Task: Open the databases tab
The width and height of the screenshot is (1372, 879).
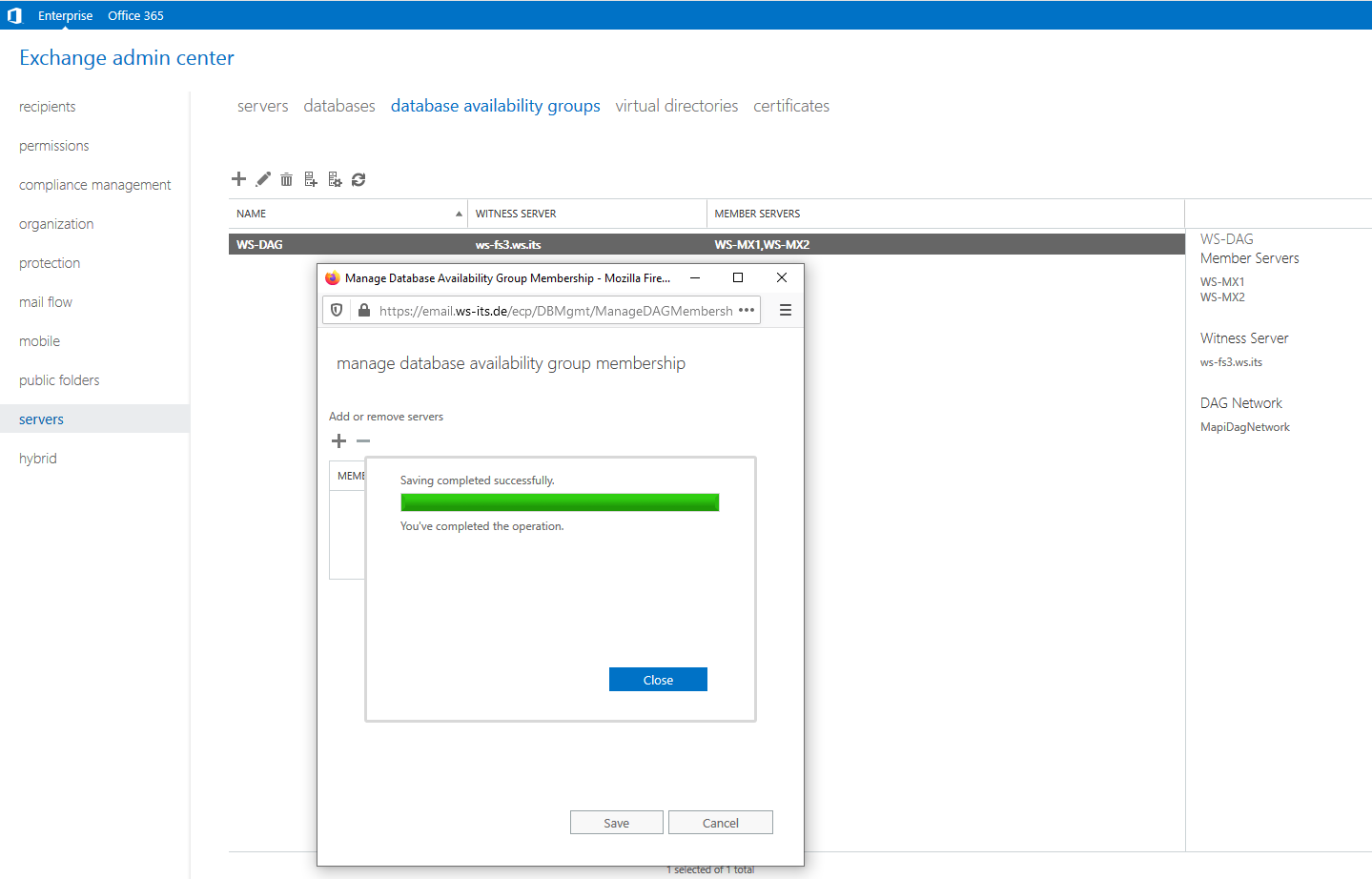Action: click(339, 106)
